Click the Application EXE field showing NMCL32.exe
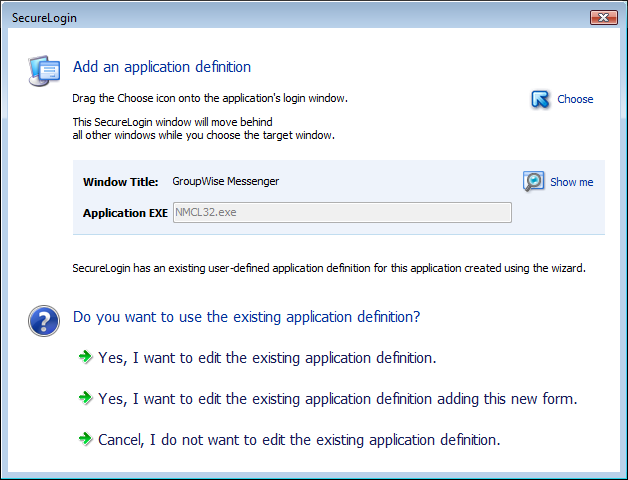This screenshot has width=628, height=480. coord(342,212)
